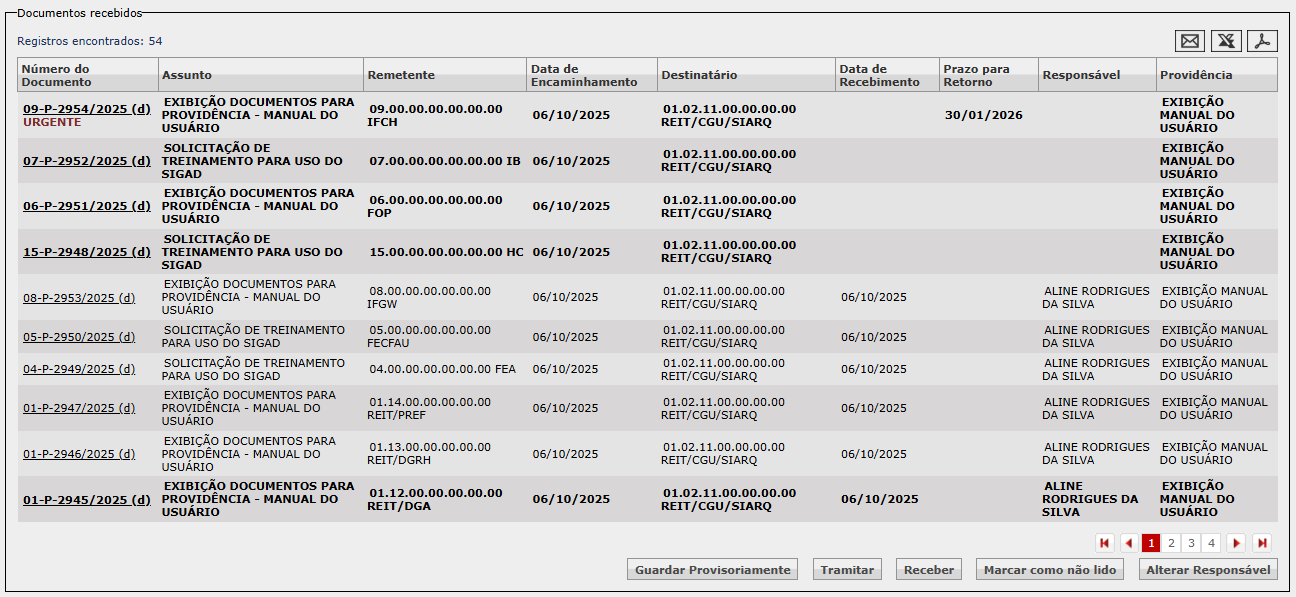Jump to the first page arrow
The width and height of the screenshot is (1296, 597).
[x=1105, y=543]
